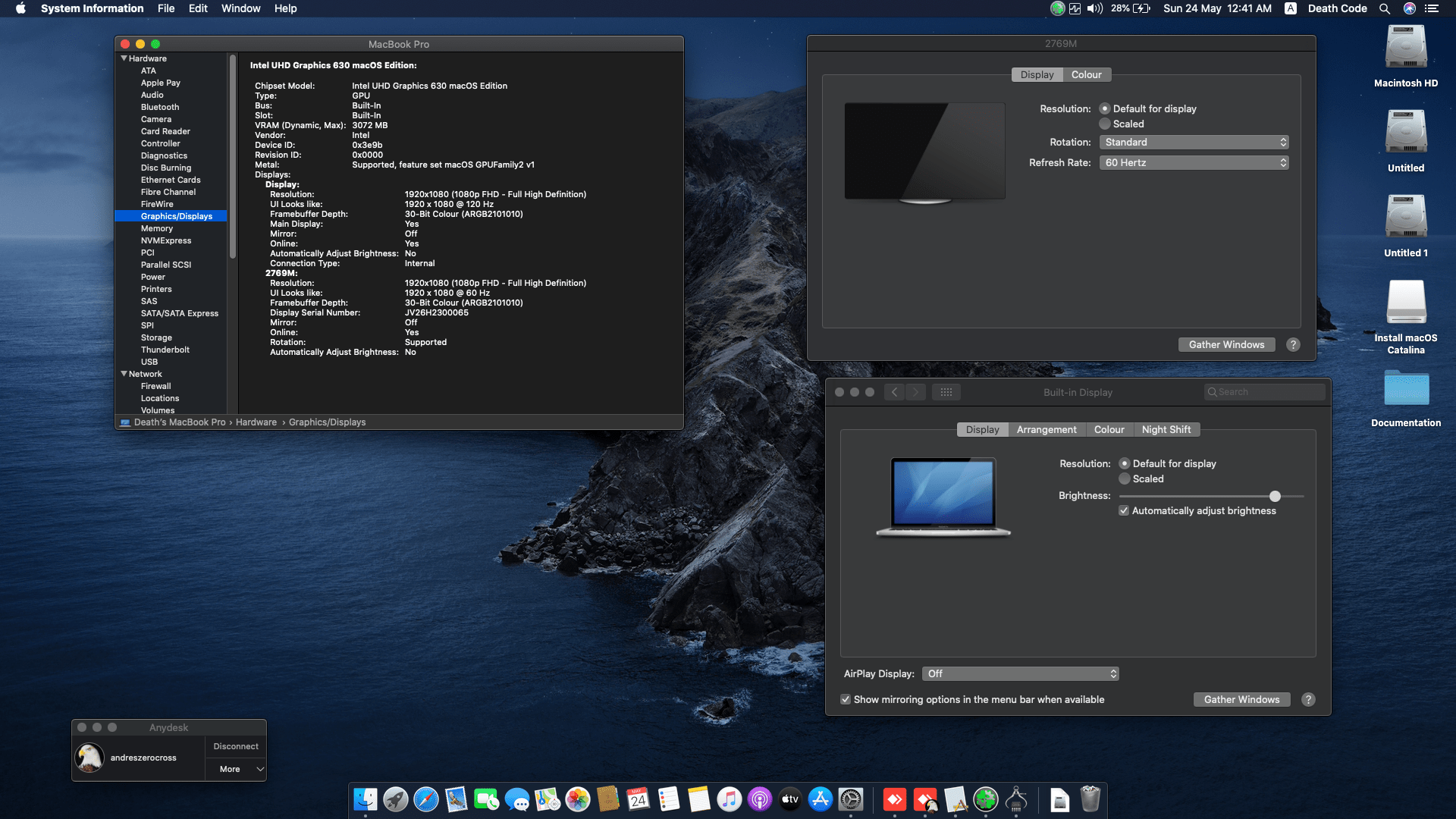Launch the Music app from the Dock
This screenshot has width=1456, height=819.
(x=729, y=799)
